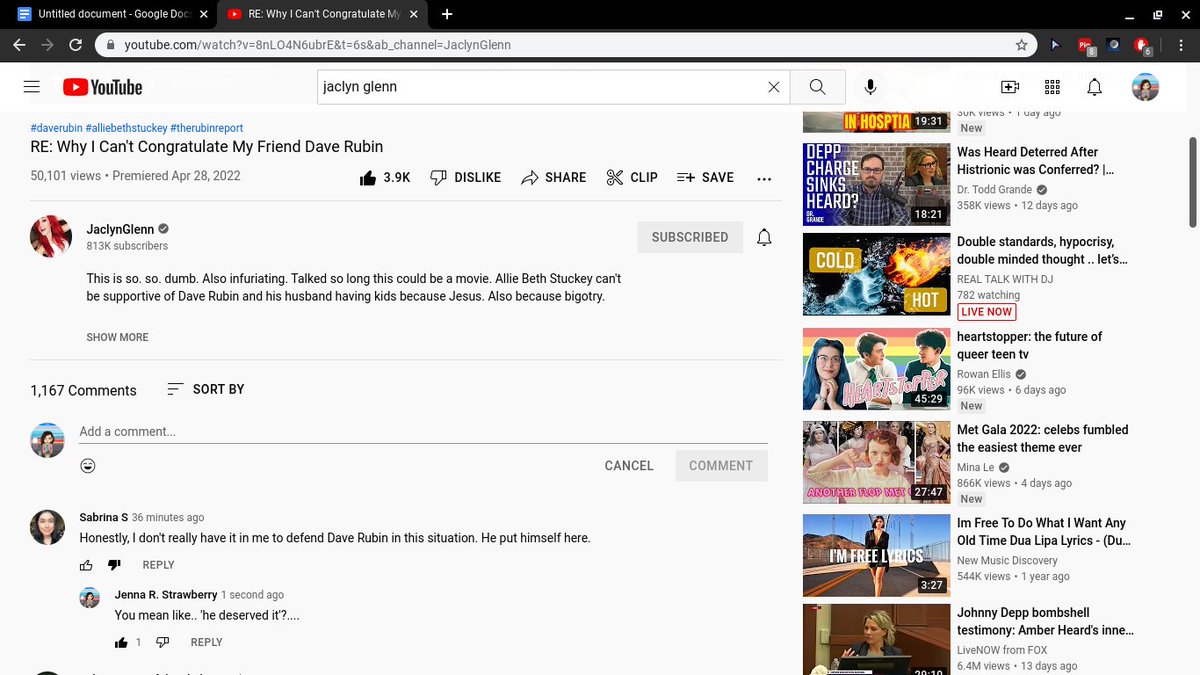Image resolution: width=1200 pixels, height=675 pixels.
Task: Click the magnifier search button
Action: (817, 87)
